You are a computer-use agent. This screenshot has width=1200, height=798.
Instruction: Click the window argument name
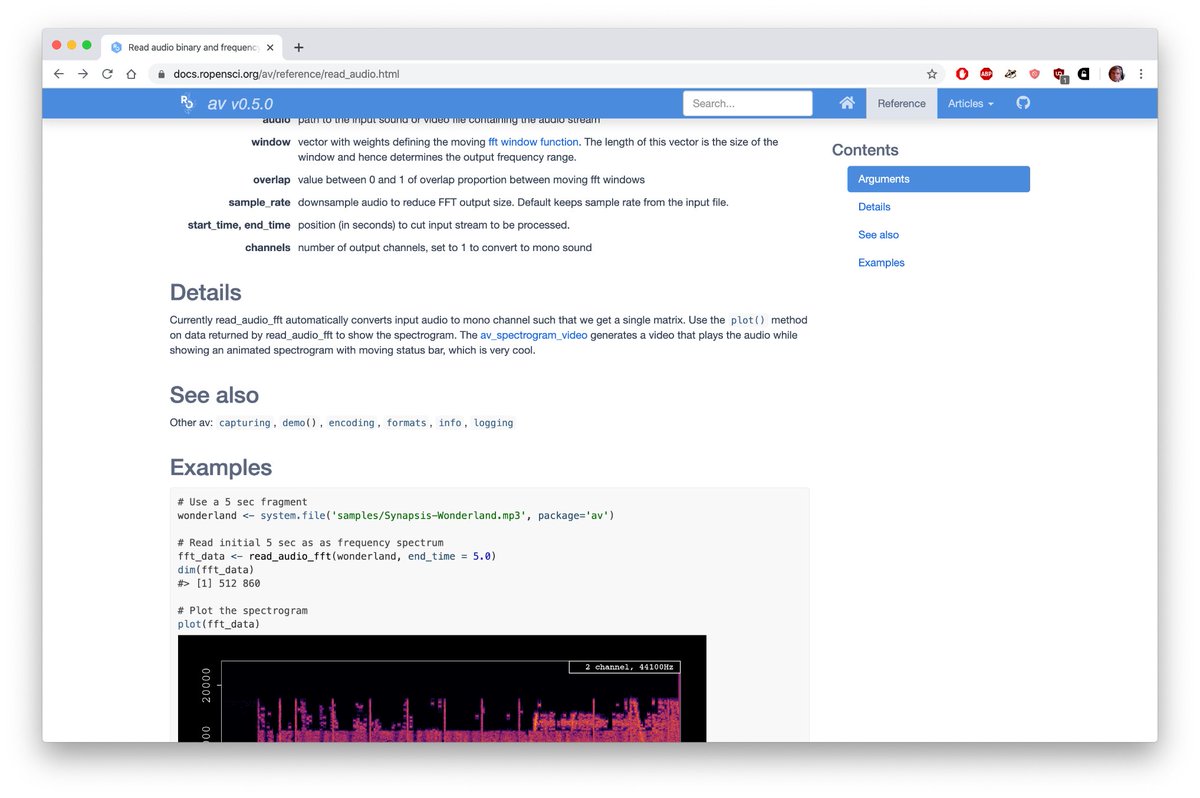pyautogui.click(x=271, y=142)
